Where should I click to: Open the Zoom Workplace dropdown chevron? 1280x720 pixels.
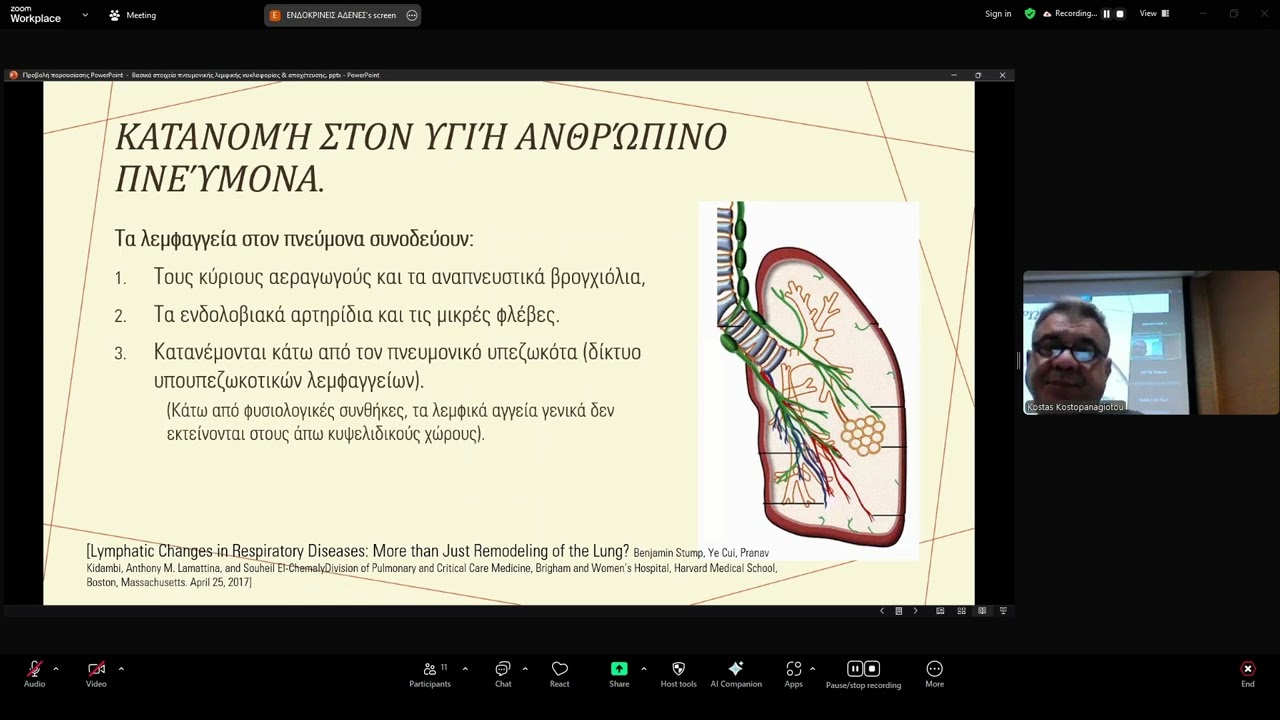click(85, 15)
